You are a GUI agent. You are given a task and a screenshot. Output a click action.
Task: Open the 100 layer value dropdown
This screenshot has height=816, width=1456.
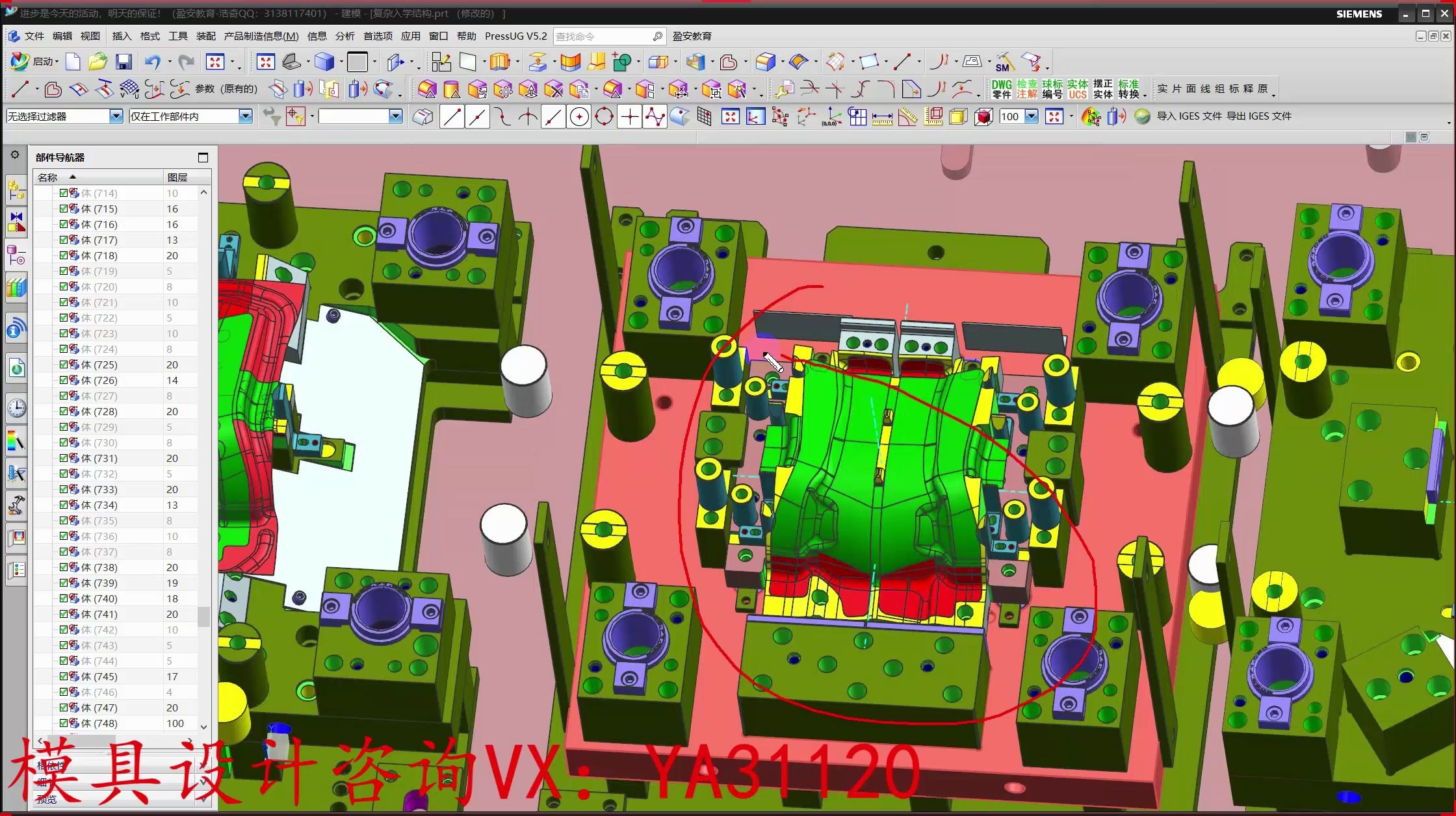1032,116
